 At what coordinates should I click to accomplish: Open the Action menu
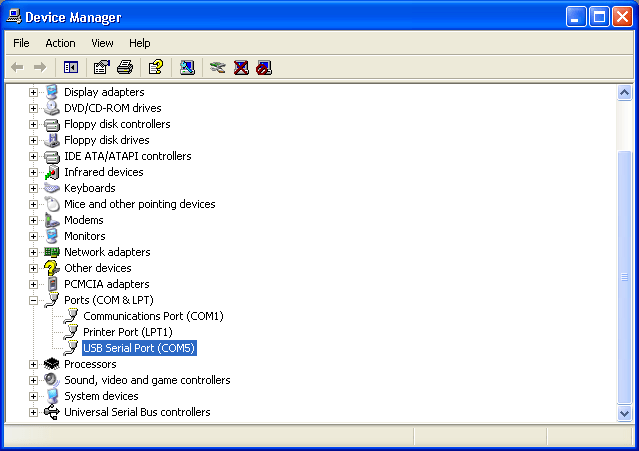[x=60, y=43]
